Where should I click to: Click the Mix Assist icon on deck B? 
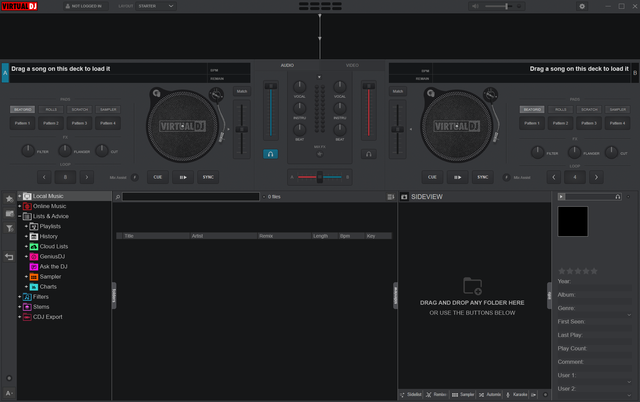506,178
